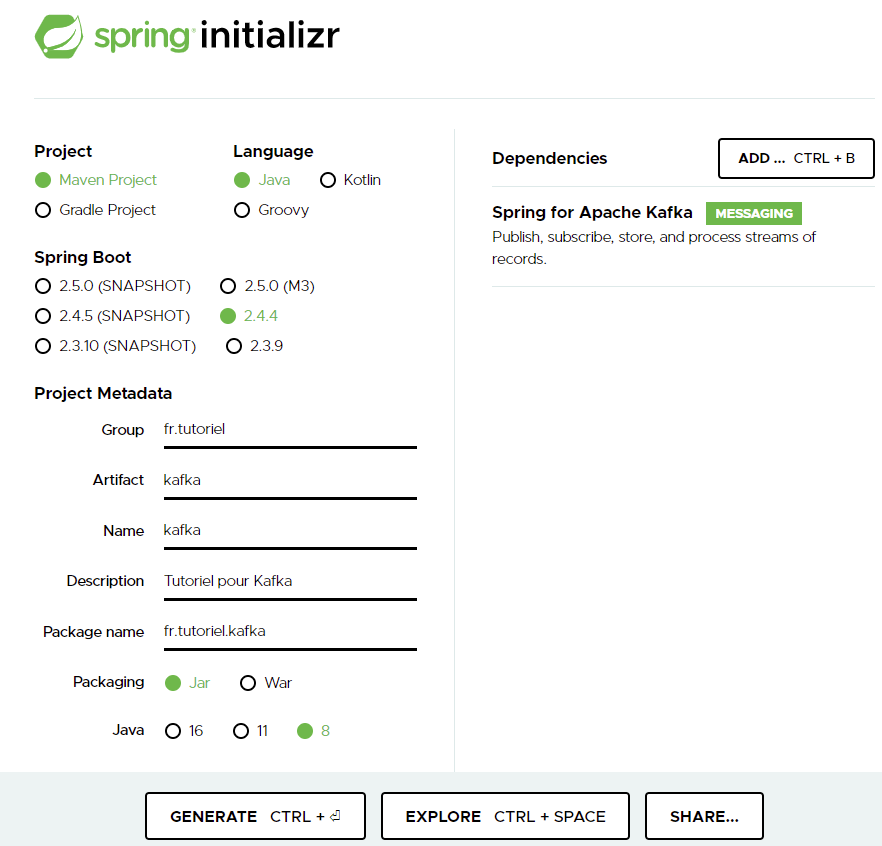Screen dimensions: 882x846
Task: Select Spring Boot version 2.3.9
Action: [234, 346]
